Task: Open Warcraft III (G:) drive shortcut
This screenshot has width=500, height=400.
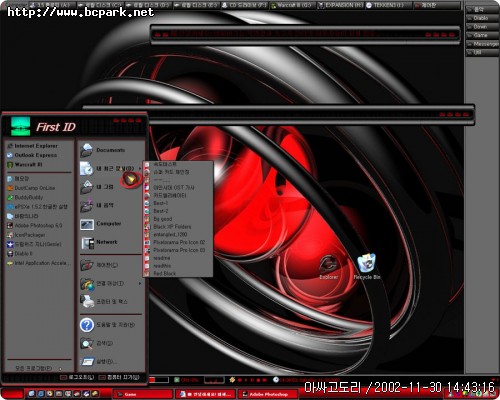Action: pos(292,5)
